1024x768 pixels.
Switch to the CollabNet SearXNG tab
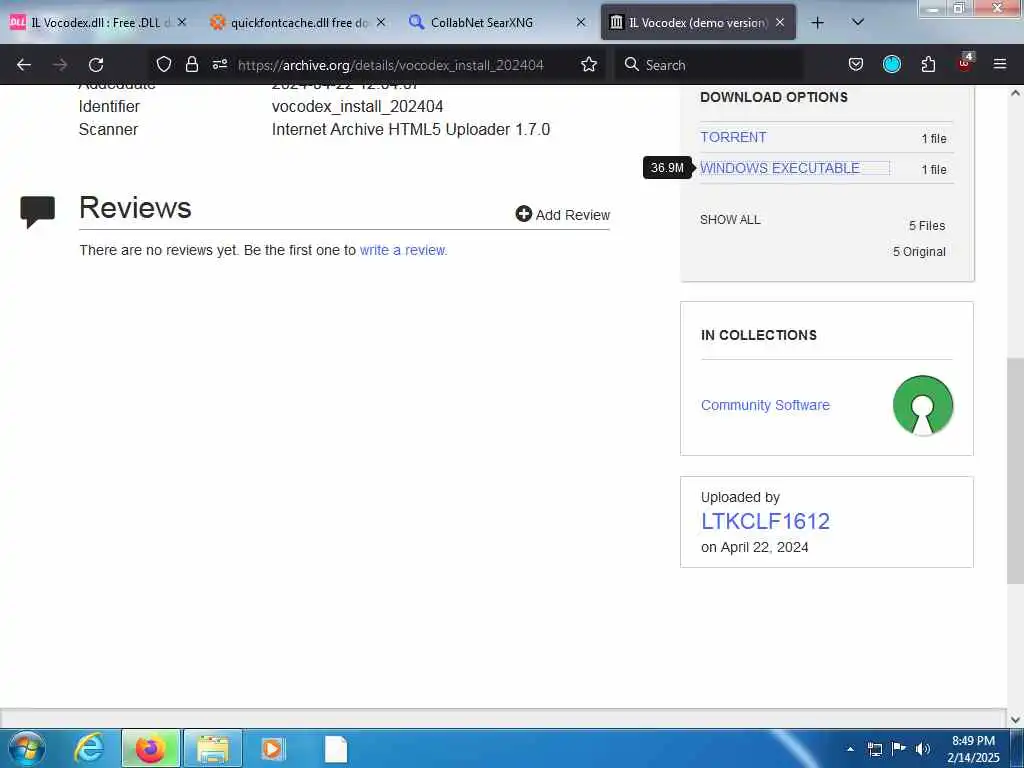pos(498,23)
